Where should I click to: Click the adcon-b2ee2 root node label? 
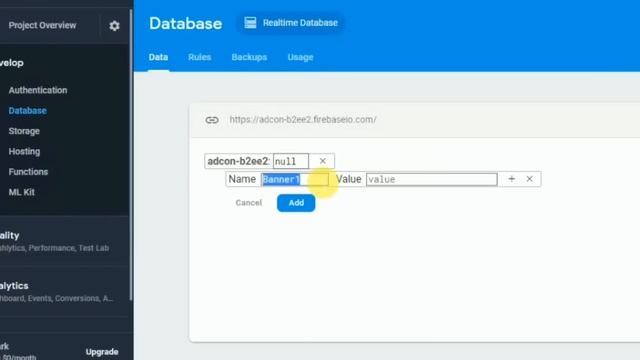coord(237,161)
